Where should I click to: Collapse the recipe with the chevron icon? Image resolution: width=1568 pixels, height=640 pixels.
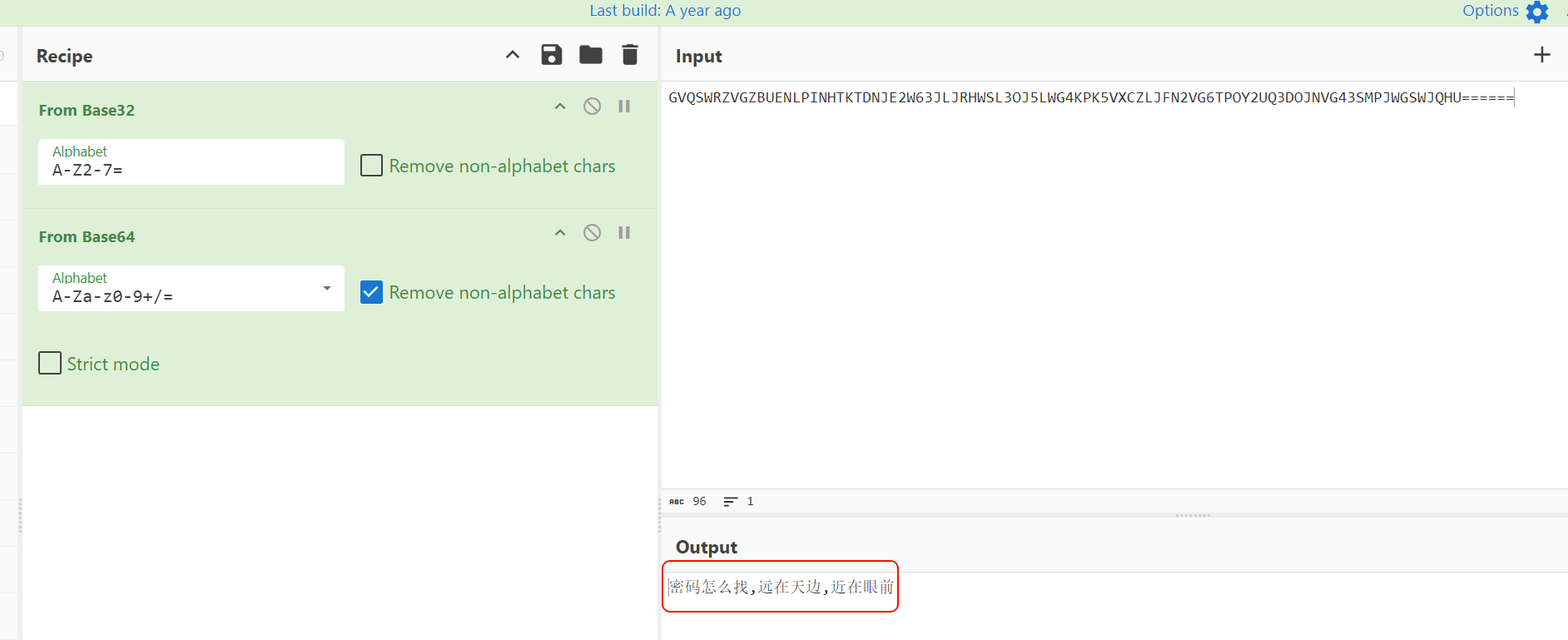click(513, 55)
